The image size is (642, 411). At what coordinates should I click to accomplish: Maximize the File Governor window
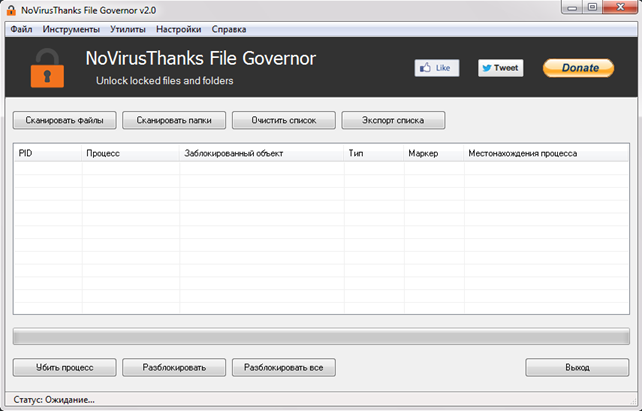[592, 7]
